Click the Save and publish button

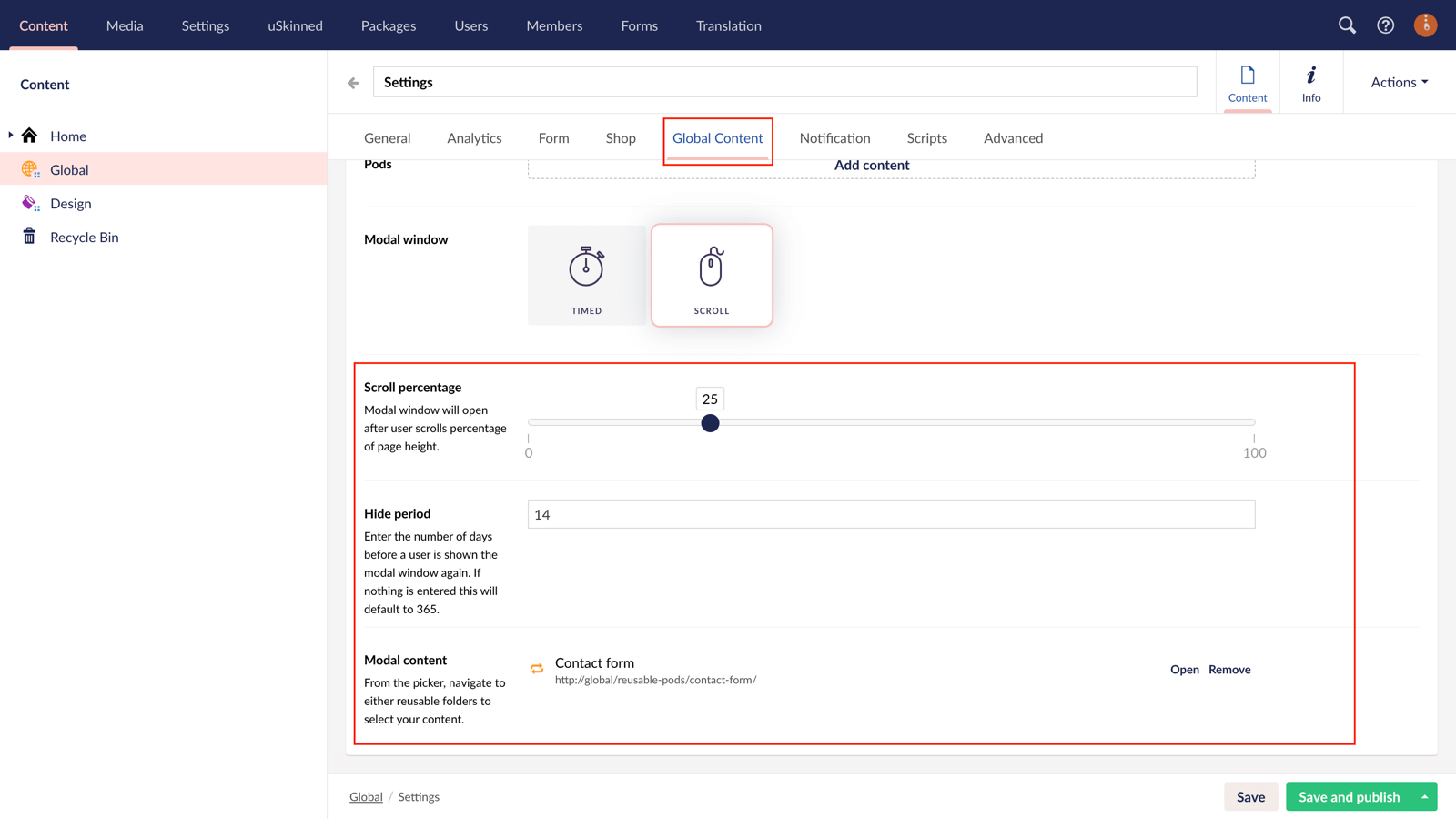(x=1349, y=796)
